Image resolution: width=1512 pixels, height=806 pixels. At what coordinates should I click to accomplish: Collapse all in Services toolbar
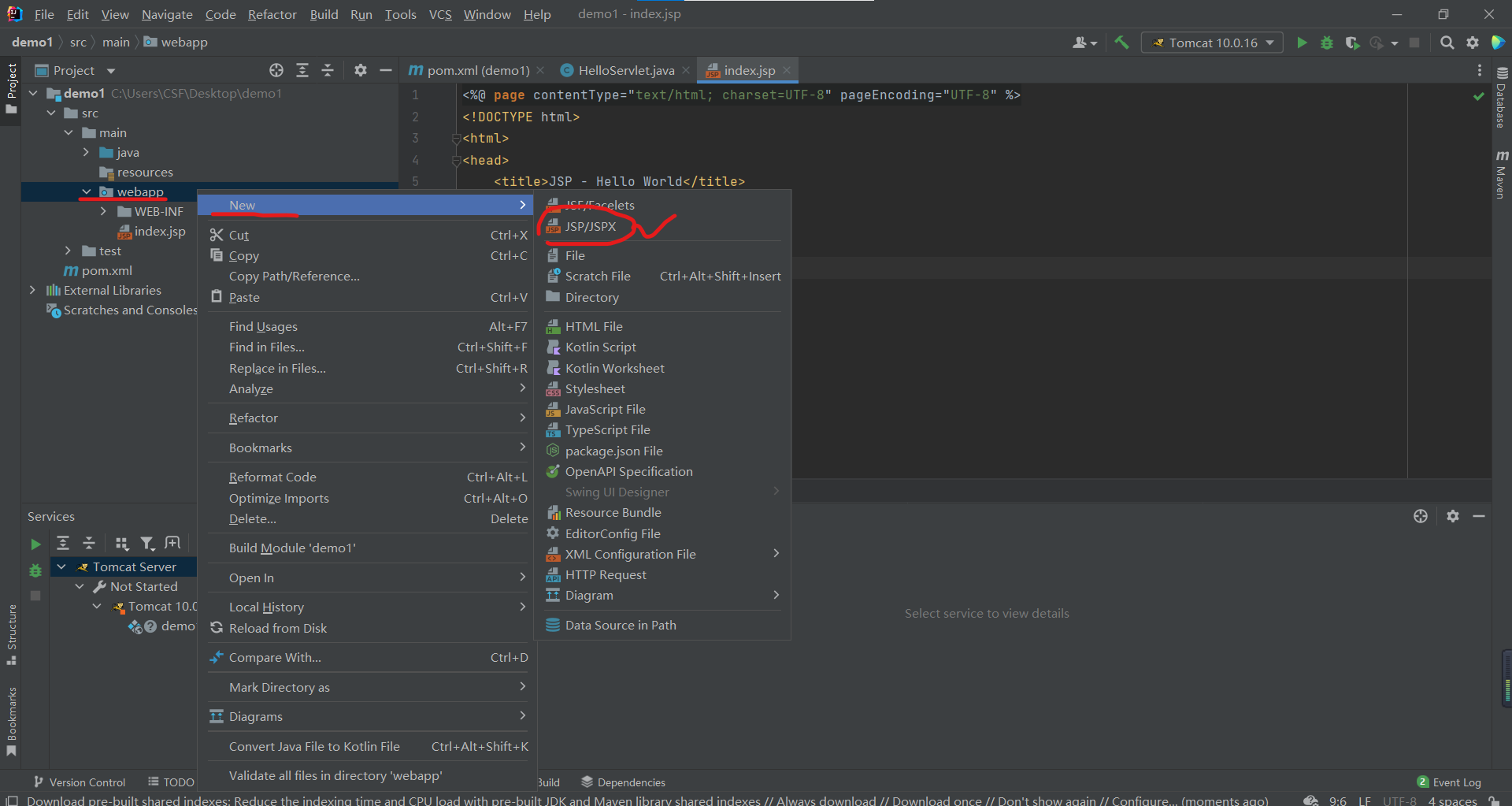click(x=89, y=543)
